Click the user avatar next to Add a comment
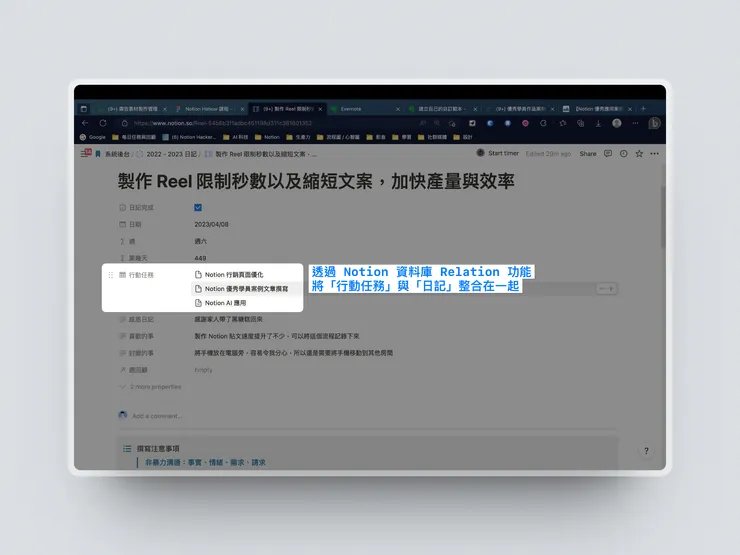 [x=123, y=415]
